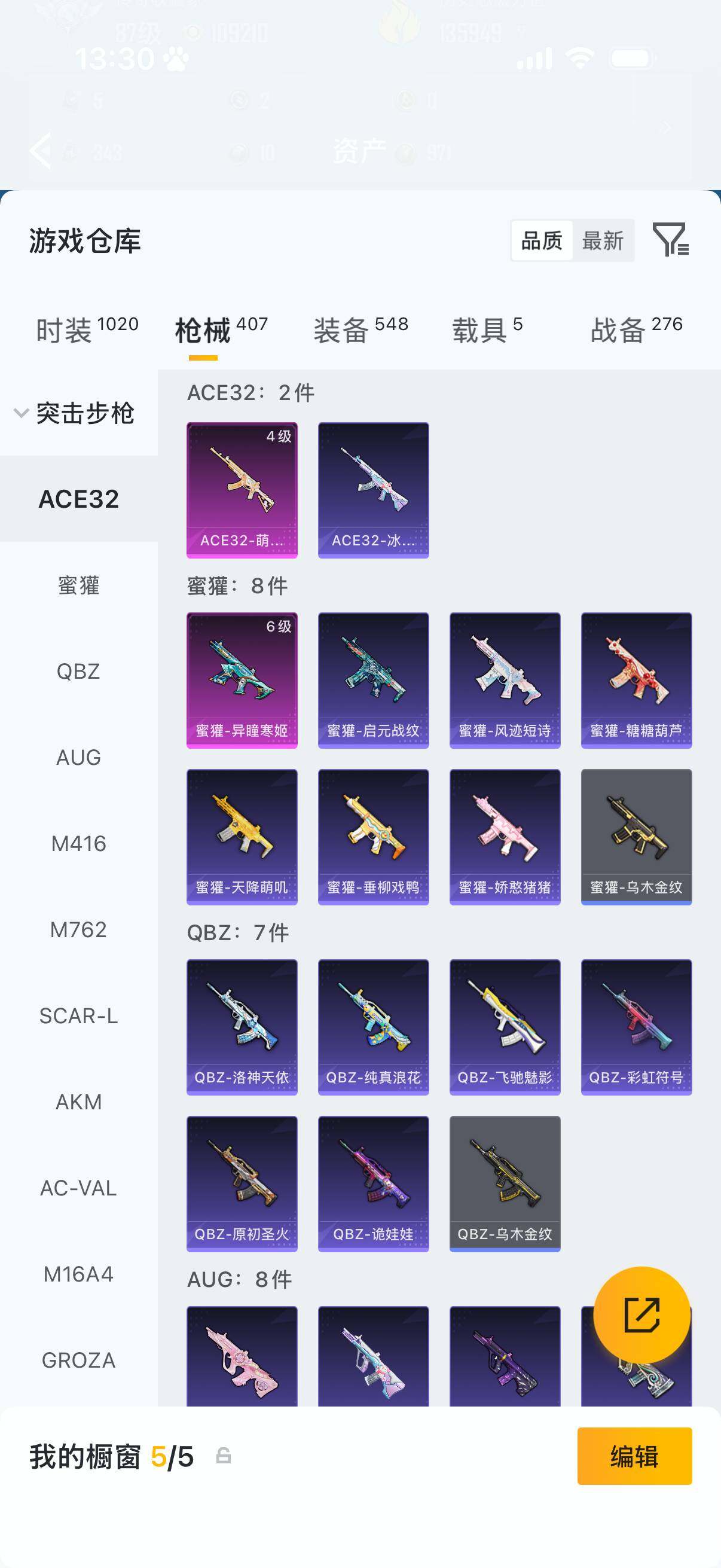Image resolution: width=721 pixels, height=1568 pixels.
Task: Select M416 in the weapon sidebar
Action: 78,843
